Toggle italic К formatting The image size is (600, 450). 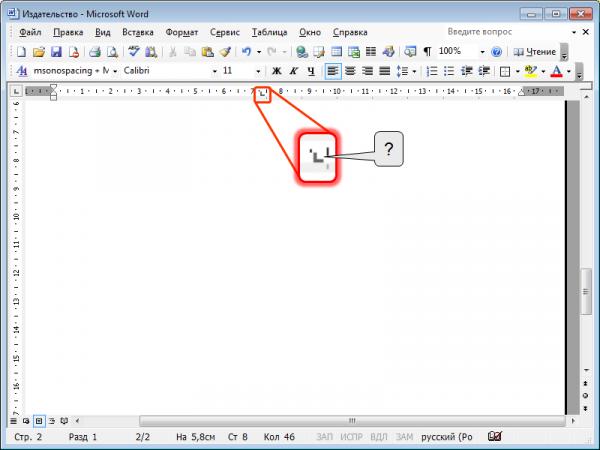tap(294, 71)
